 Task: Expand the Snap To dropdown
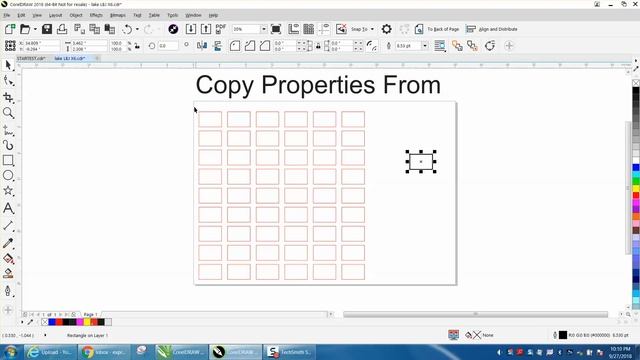[x=372, y=29]
